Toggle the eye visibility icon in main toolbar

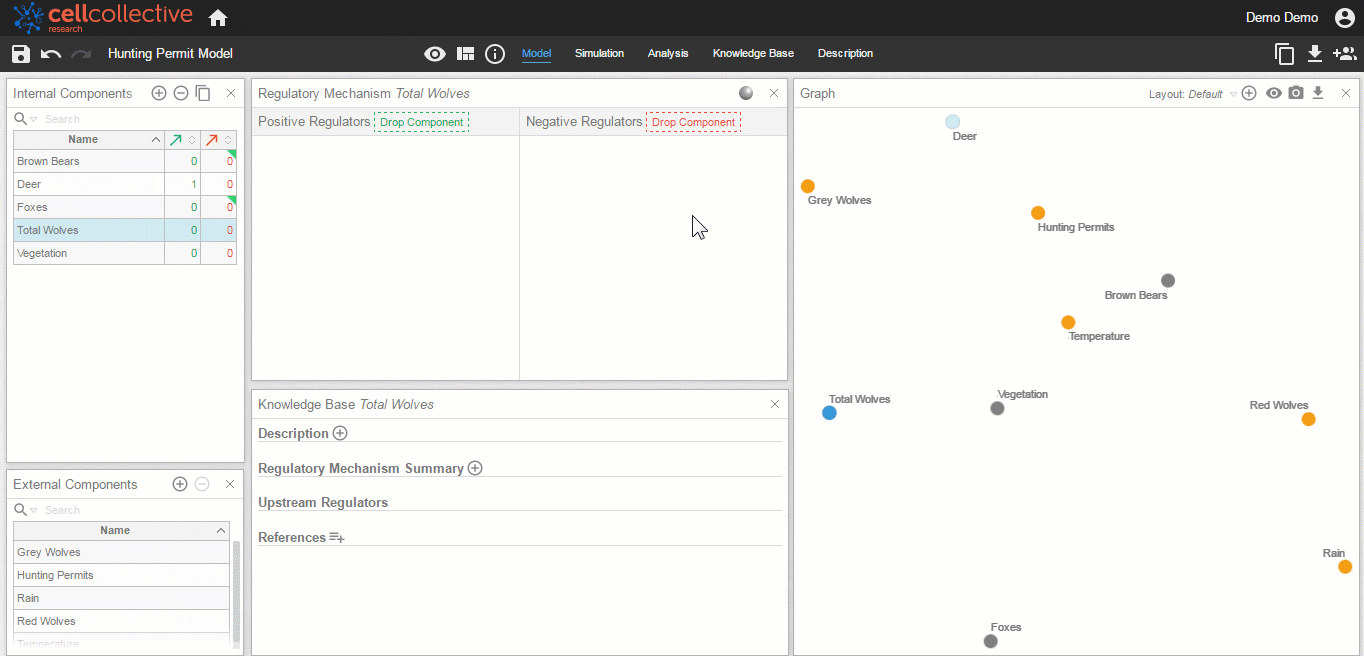coord(435,54)
